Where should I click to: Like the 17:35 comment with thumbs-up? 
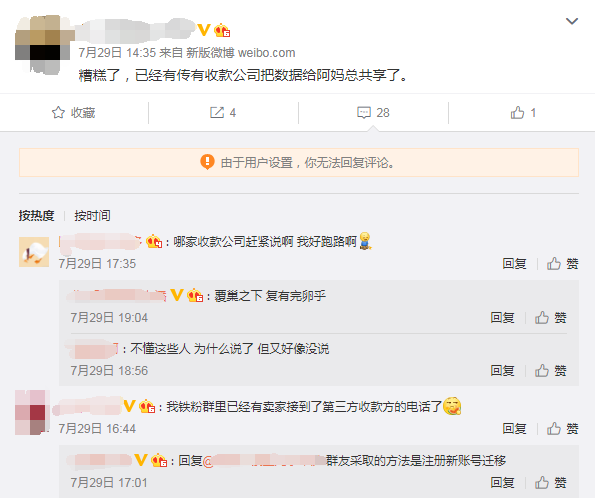pyautogui.click(x=554, y=263)
